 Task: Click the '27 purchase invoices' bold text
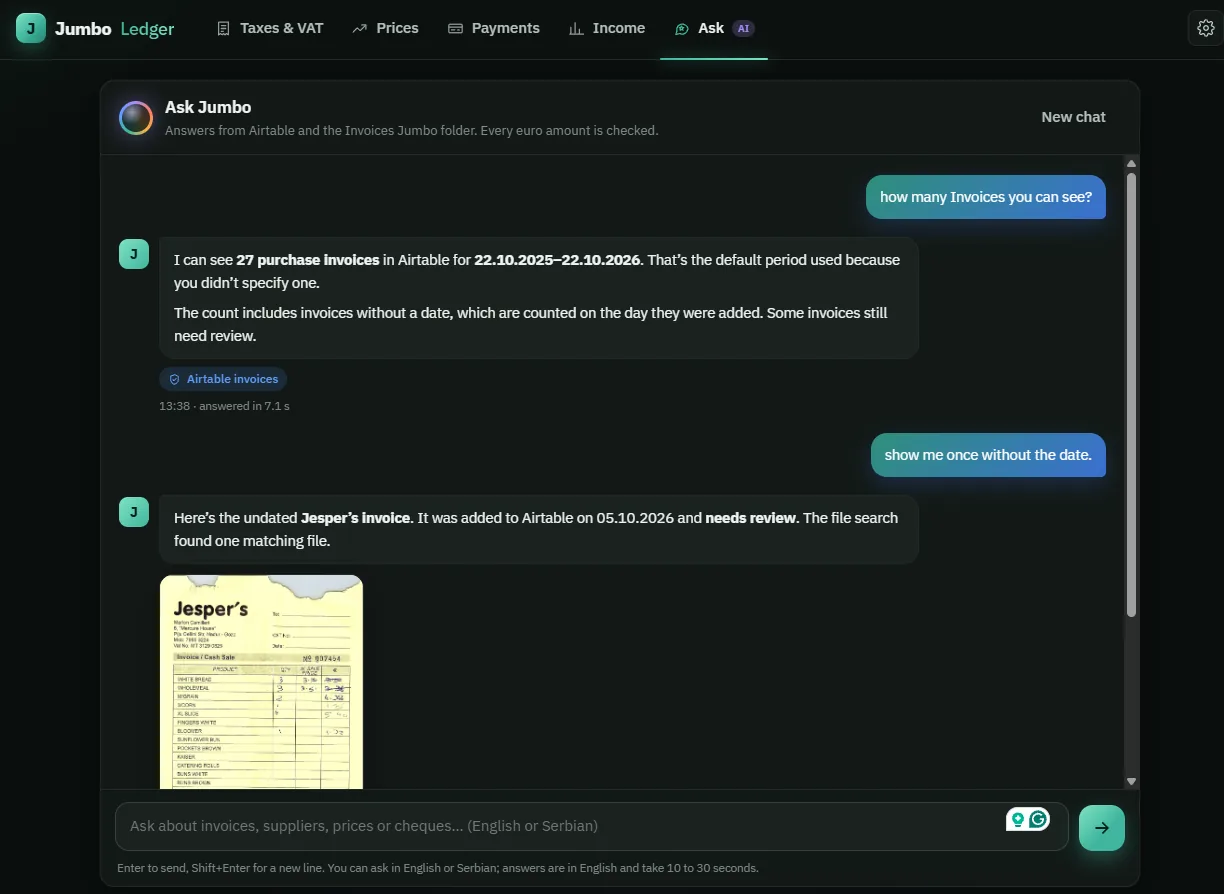click(308, 260)
